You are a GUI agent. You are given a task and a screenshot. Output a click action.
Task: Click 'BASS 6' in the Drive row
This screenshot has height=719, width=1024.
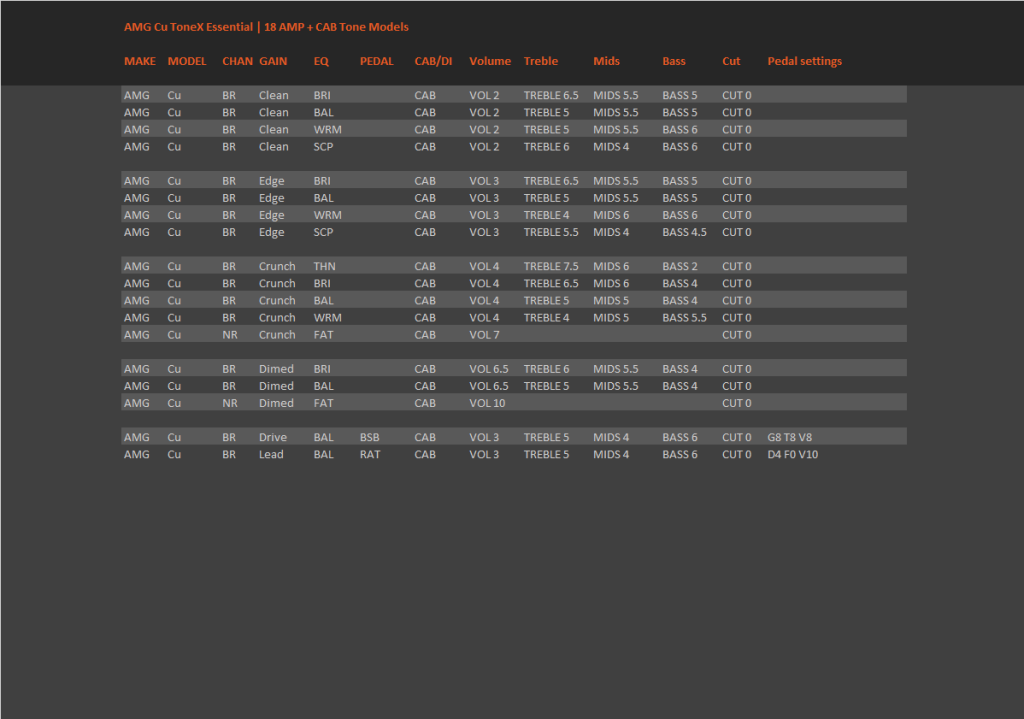tap(680, 437)
